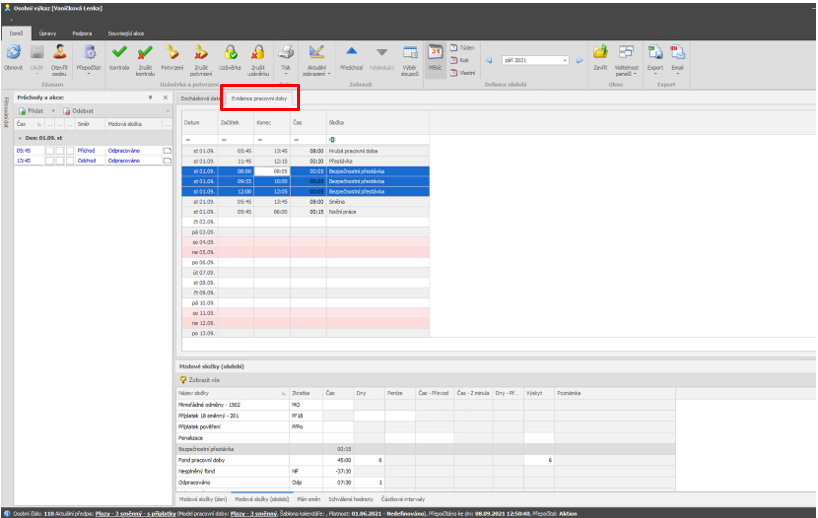This screenshot has width=818, height=518.
Task: Click the Potvrzení stamp icon
Action: 172,52
